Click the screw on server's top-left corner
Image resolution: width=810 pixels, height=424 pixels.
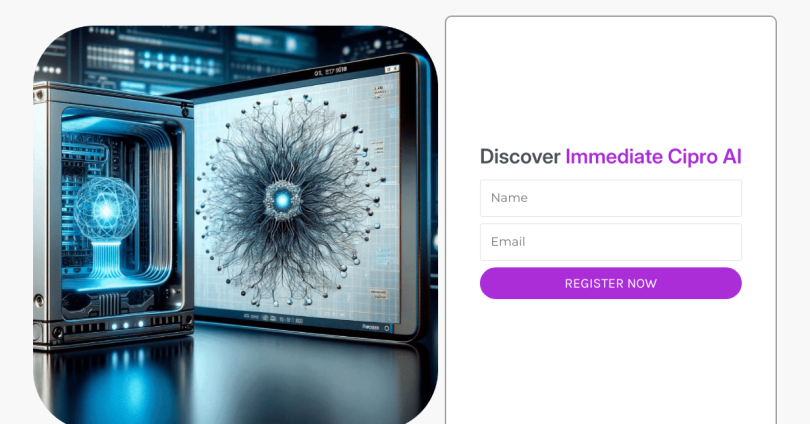pos(39,95)
